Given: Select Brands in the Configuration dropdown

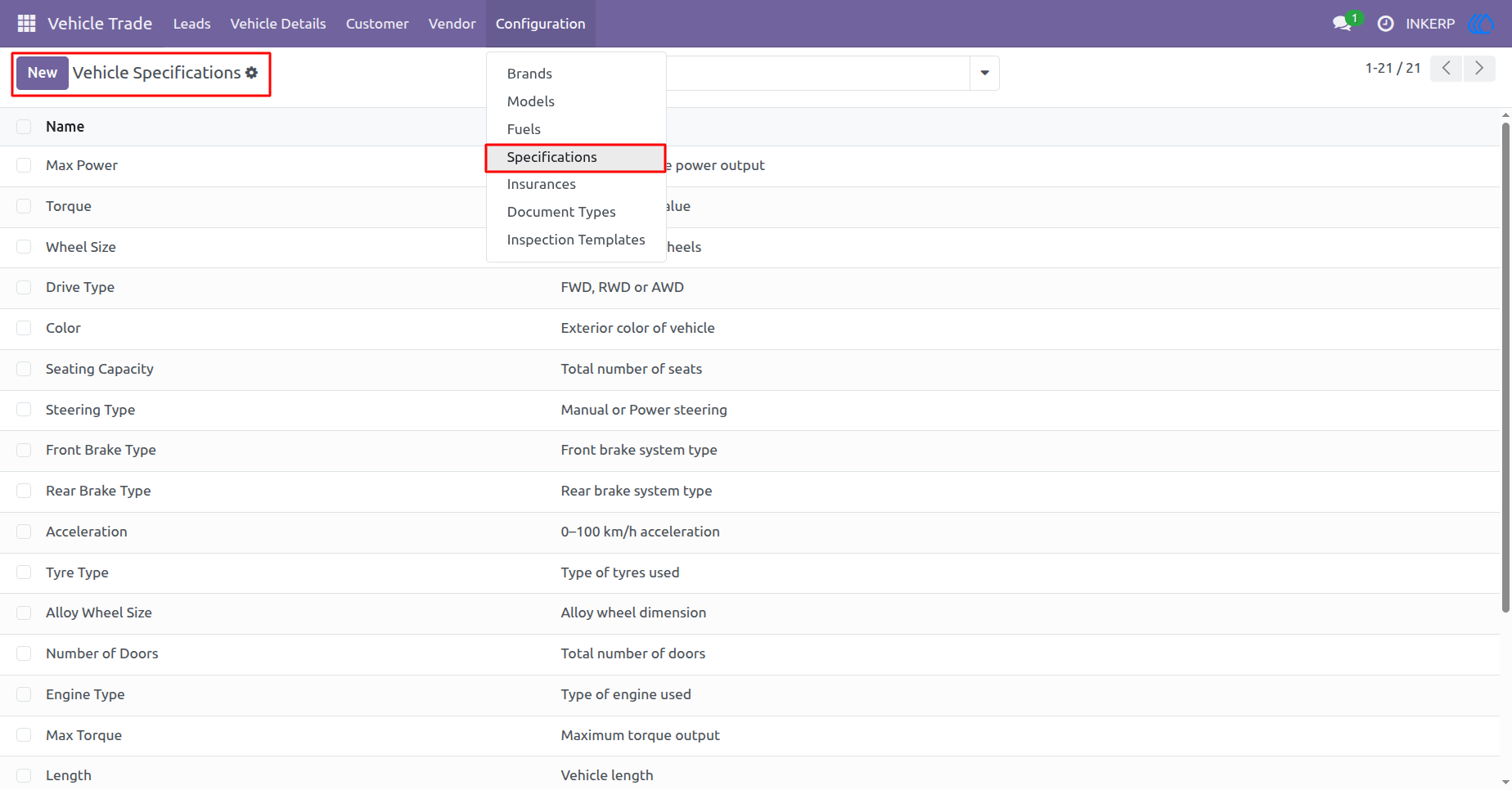Looking at the screenshot, I should (x=576, y=74).
